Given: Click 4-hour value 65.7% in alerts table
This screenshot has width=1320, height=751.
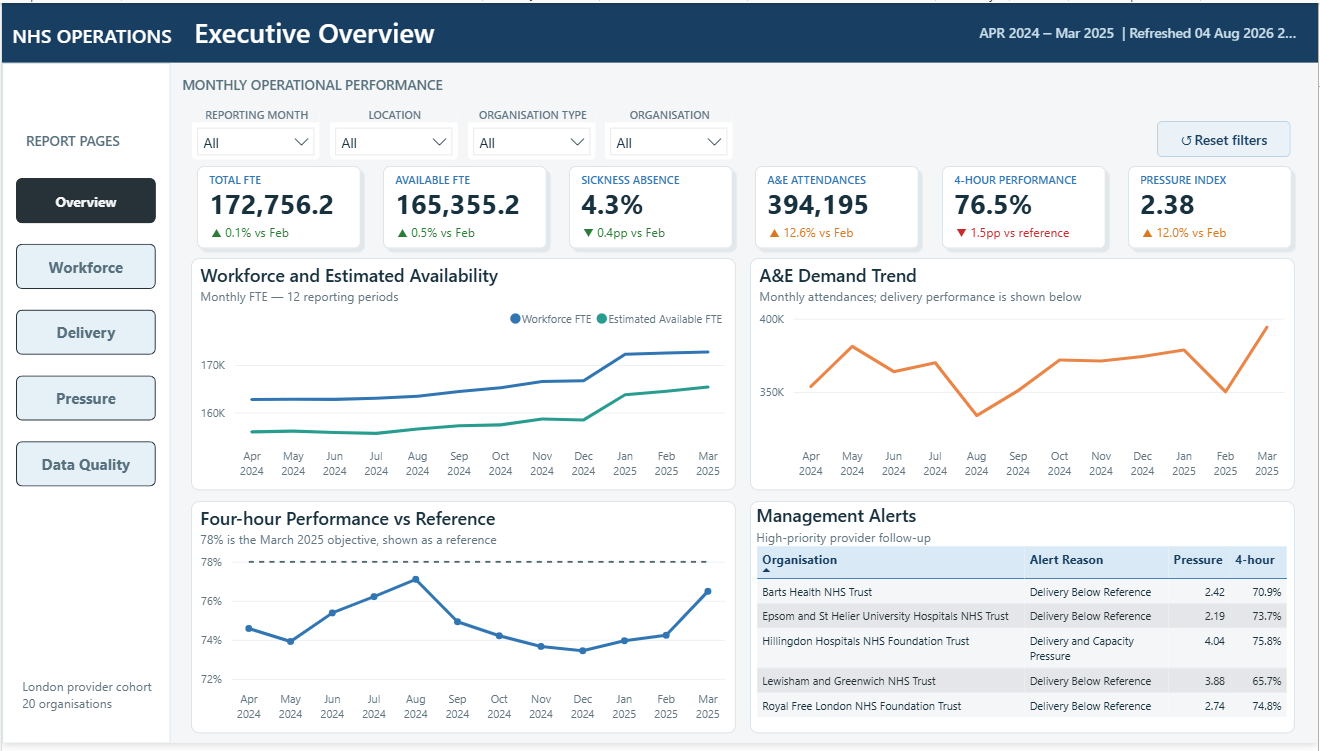Looking at the screenshot, I should pyautogui.click(x=1266, y=681).
